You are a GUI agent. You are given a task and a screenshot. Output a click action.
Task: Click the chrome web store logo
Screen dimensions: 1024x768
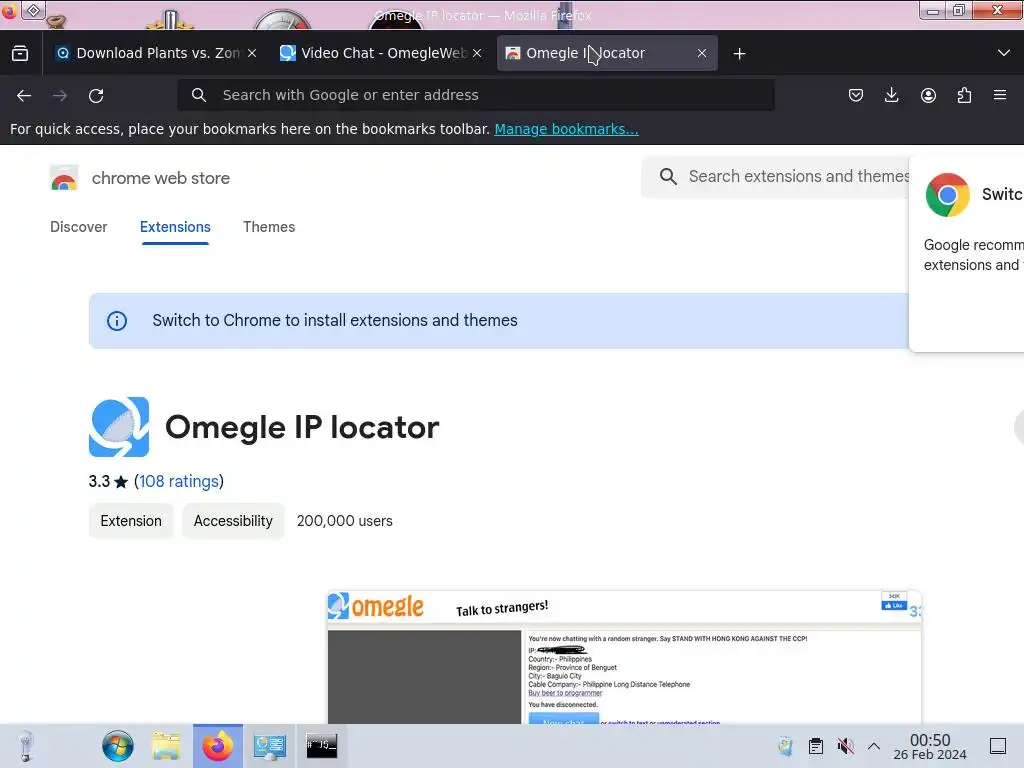tap(64, 178)
